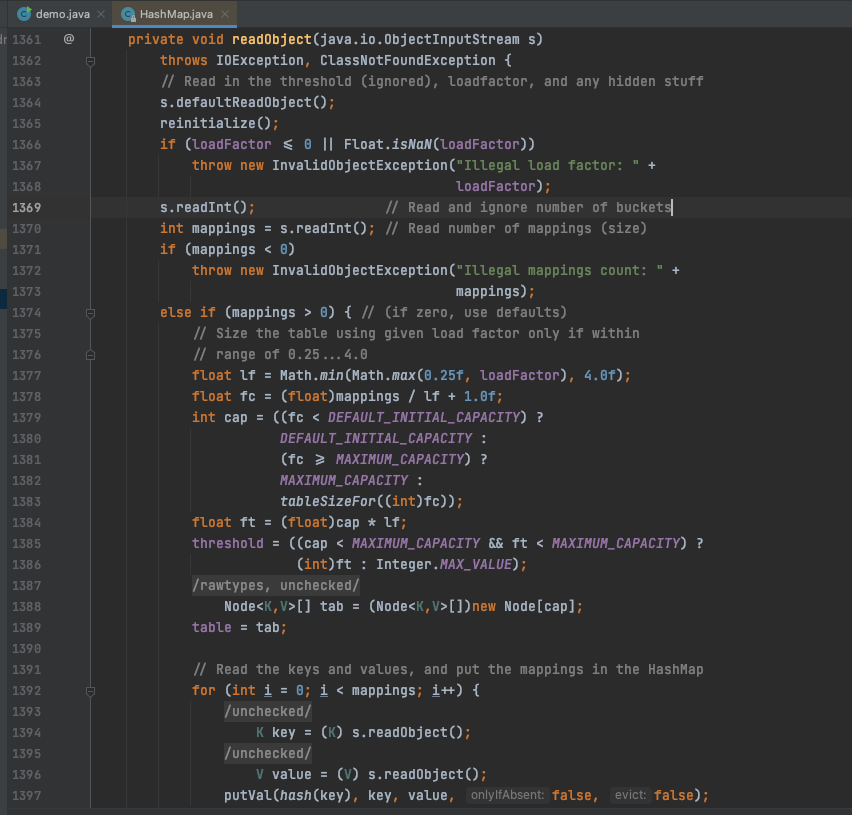Screen dimensions: 852x815
Task: Click 'float ft' declaration on line 1384
Action: tap(223, 523)
